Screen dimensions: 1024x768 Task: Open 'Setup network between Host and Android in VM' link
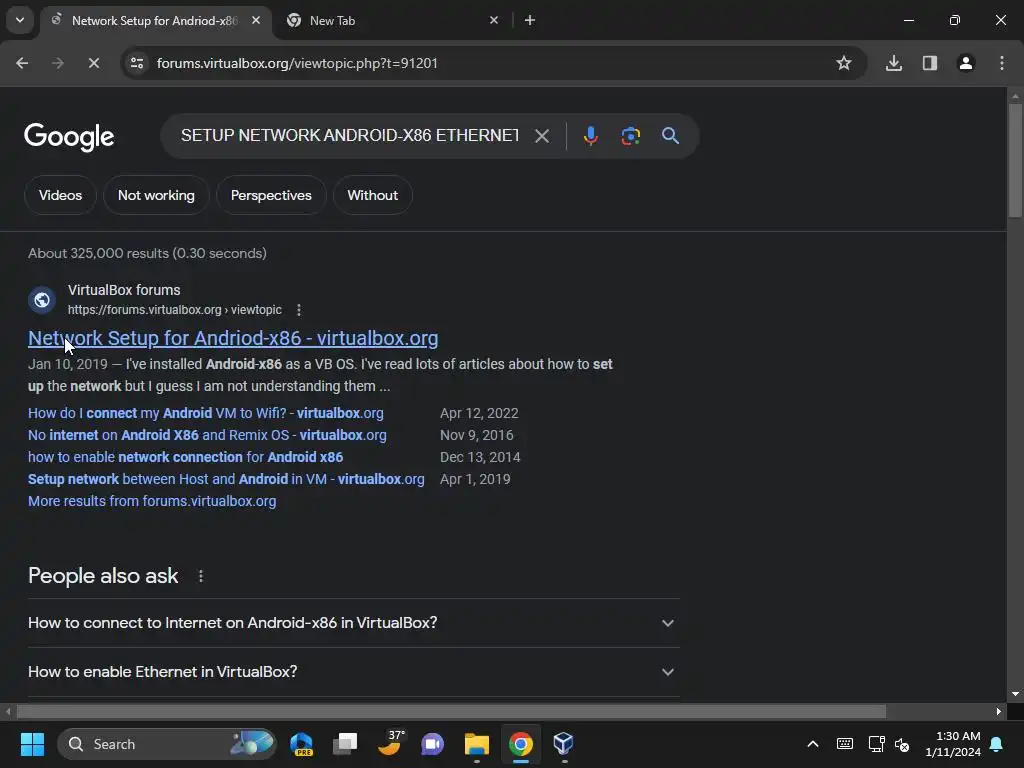[x=226, y=479]
